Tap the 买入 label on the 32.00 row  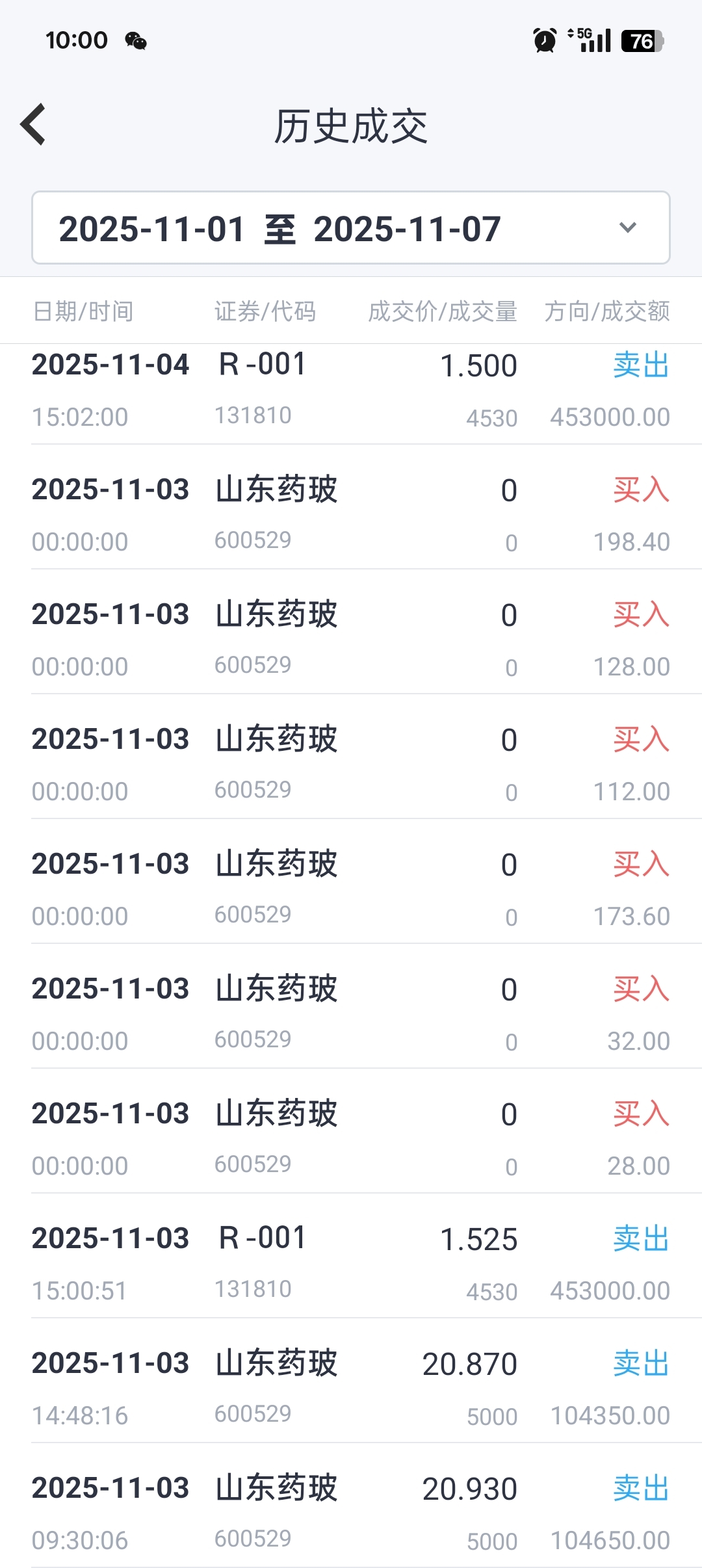641,989
